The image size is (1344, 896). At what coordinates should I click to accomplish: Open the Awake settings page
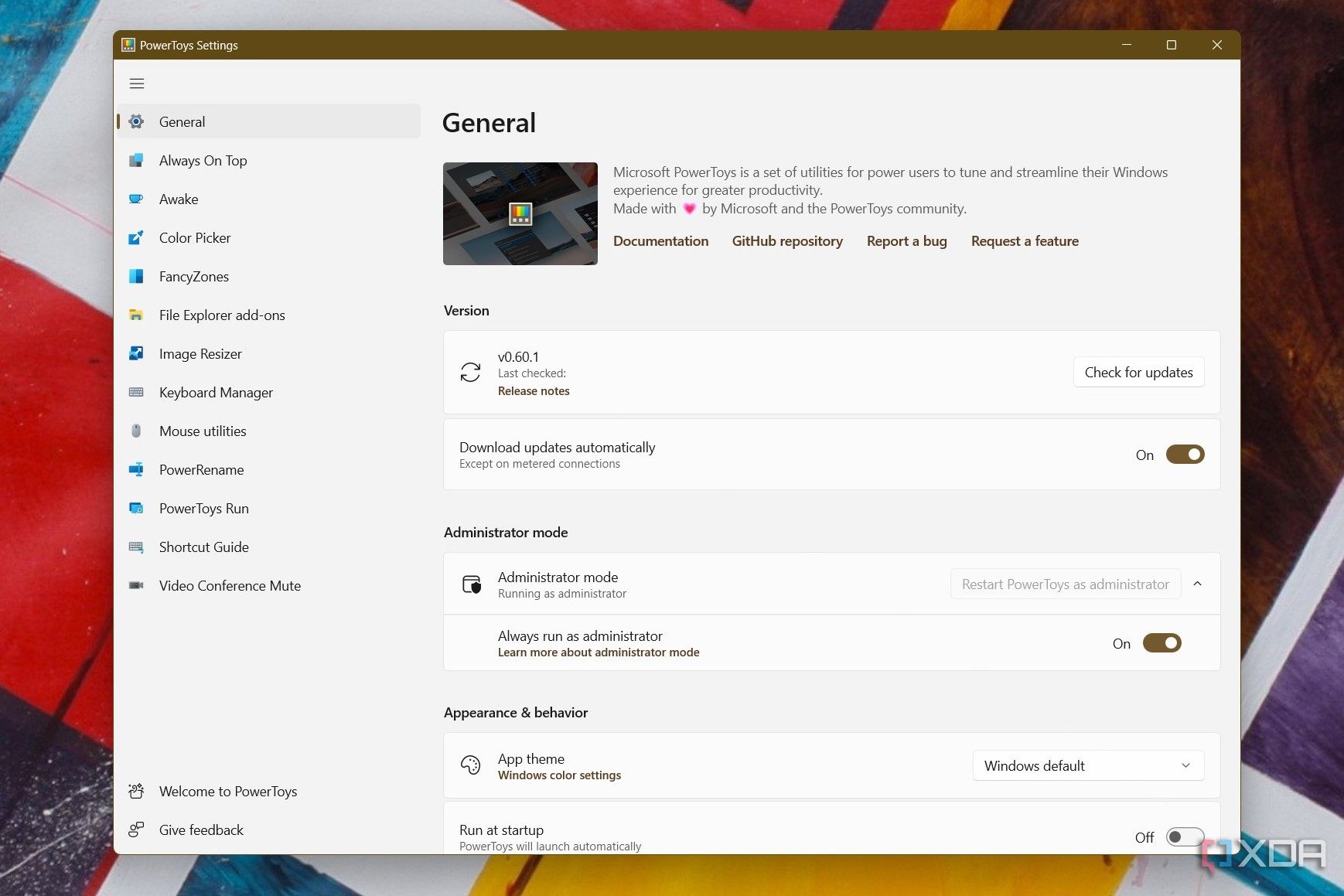click(x=268, y=199)
